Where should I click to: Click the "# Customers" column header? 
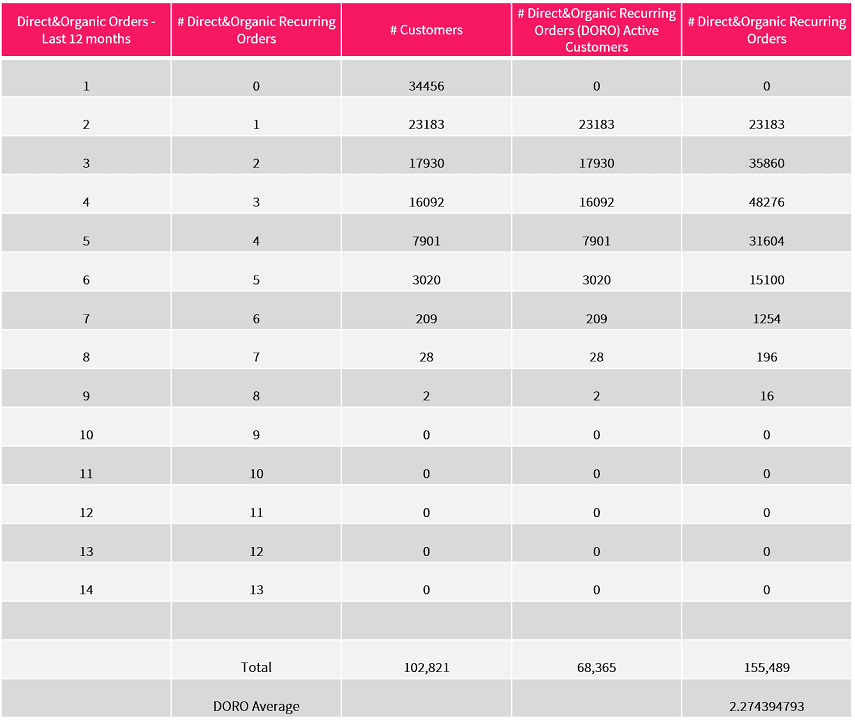(426, 30)
